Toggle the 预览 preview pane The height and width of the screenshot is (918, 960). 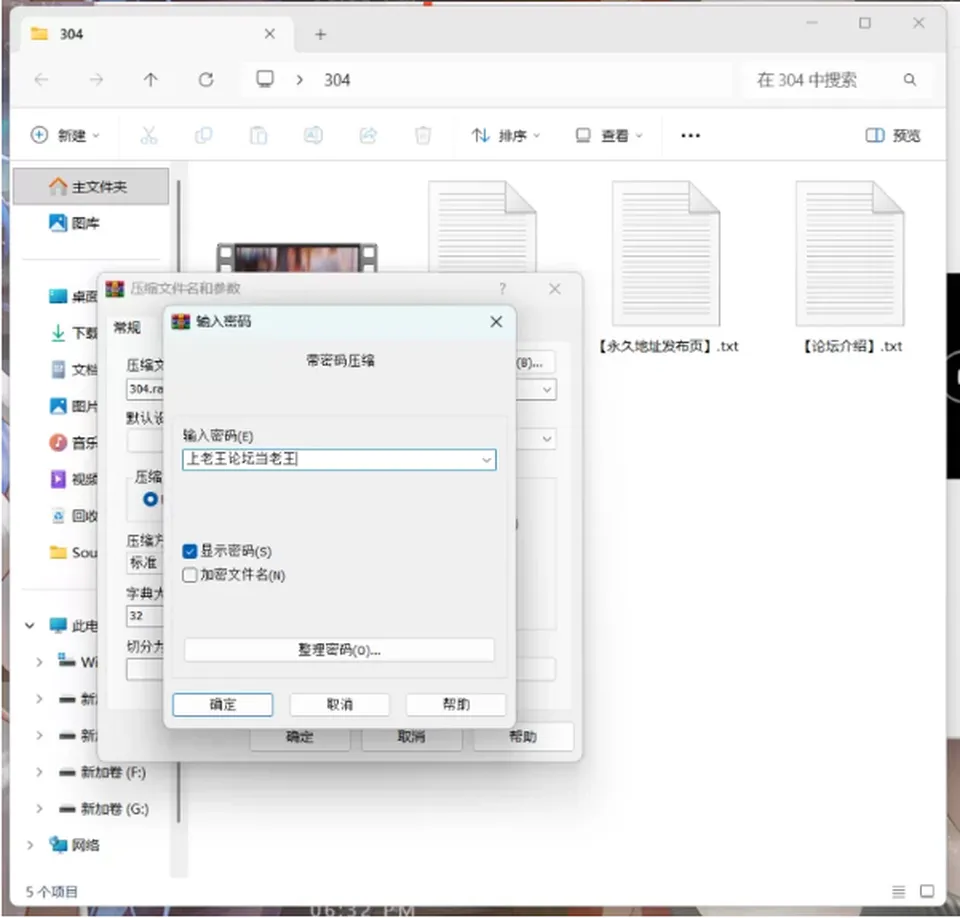(x=893, y=135)
